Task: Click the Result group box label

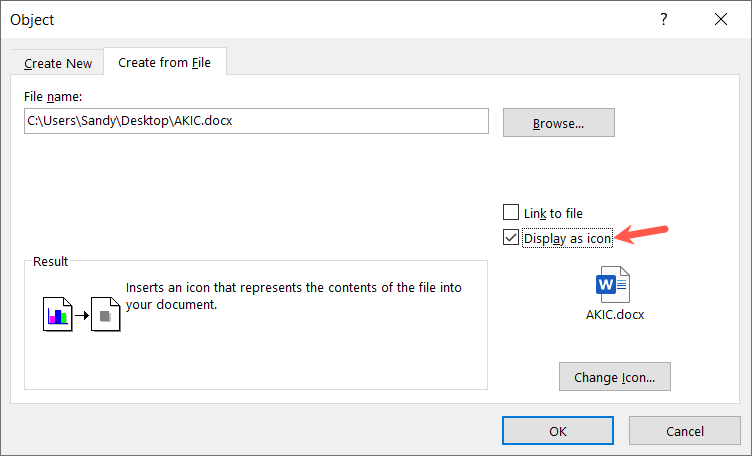Action: coord(50,261)
